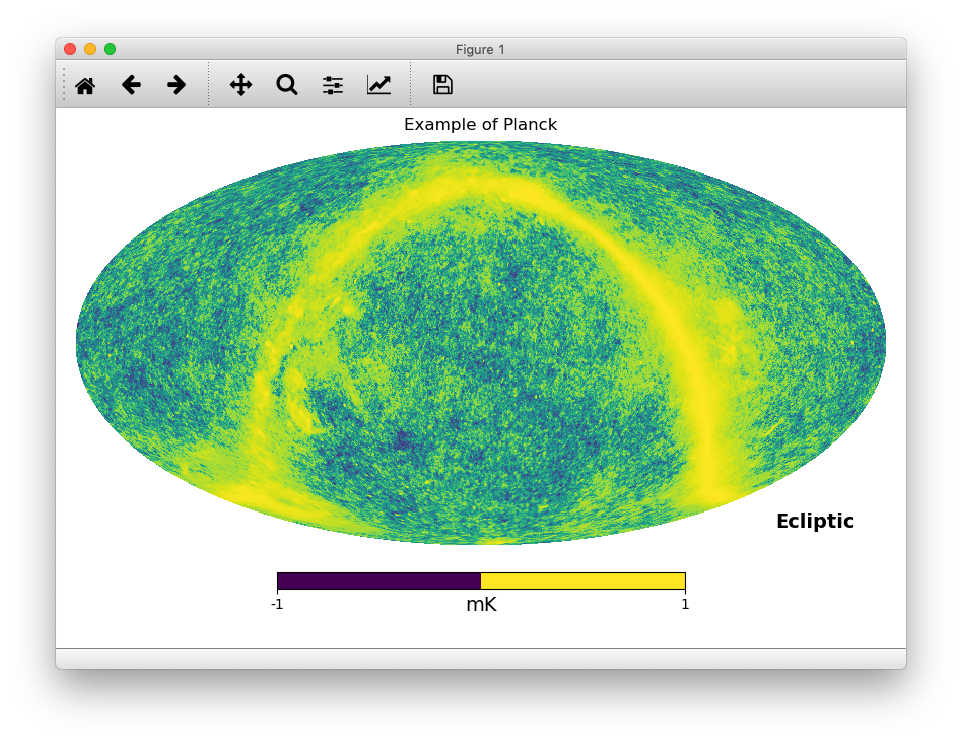
Task: Click the center of the sky map
Action: point(481,343)
